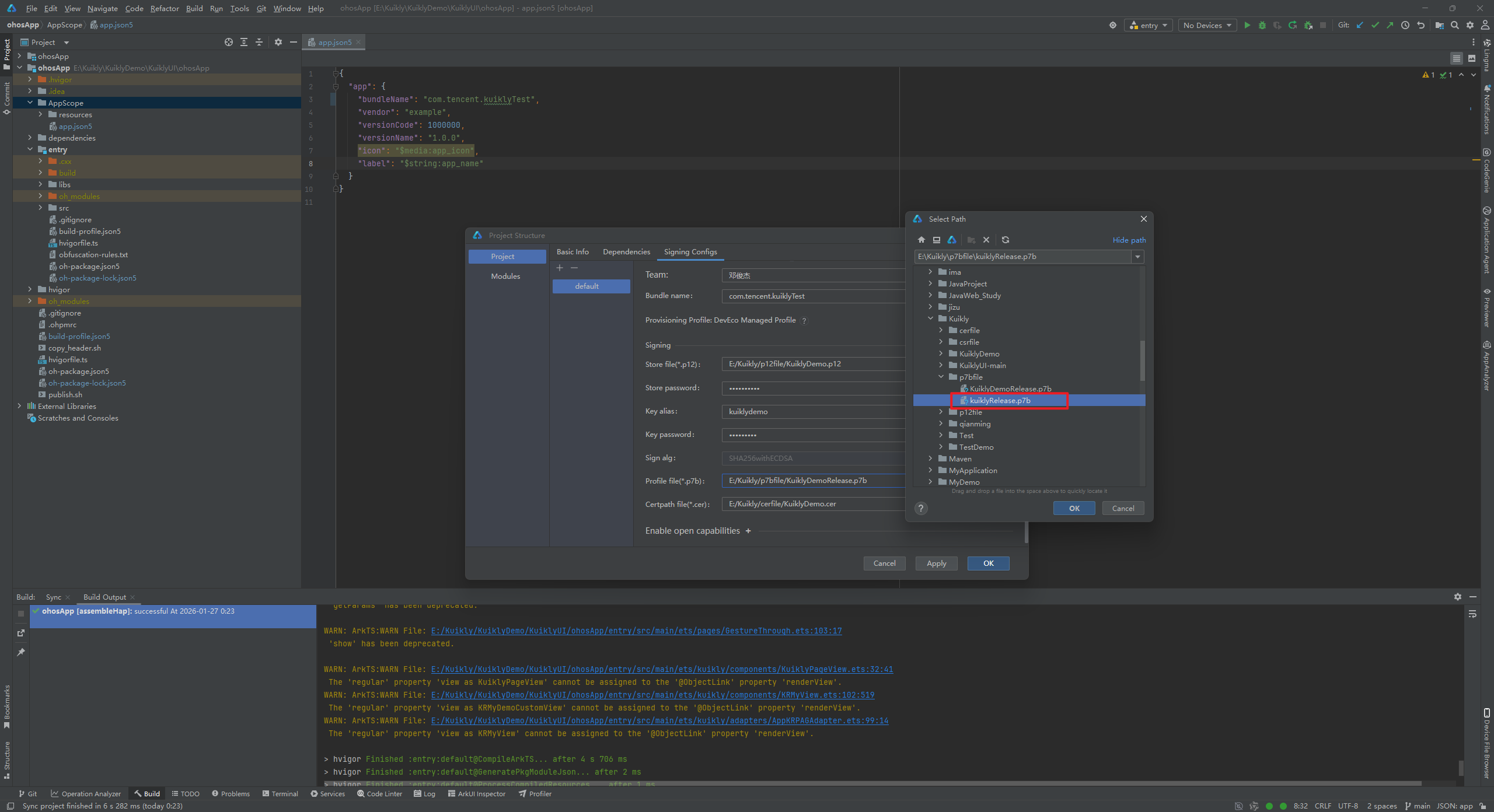This screenshot has width=1494, height=812.
Task: Open the Refactor menu
Action: [x=165, y=8]
